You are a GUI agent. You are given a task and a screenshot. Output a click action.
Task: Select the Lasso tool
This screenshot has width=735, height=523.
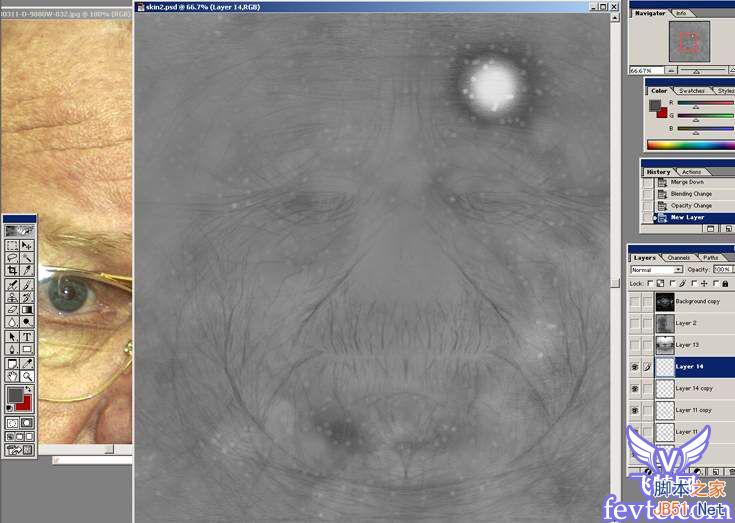tap(12, 257)
